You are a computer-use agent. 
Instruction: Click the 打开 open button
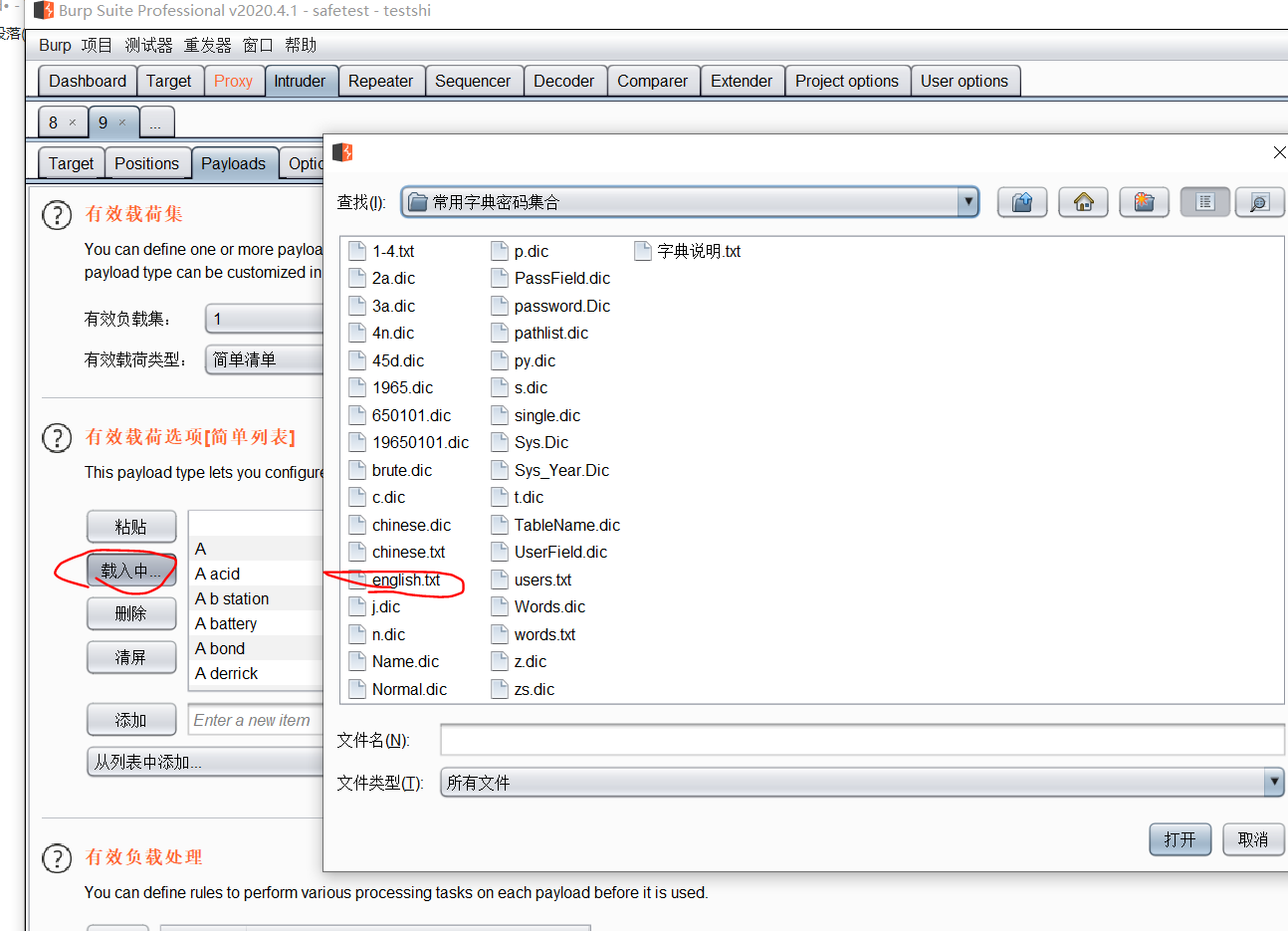(1180, 839)
